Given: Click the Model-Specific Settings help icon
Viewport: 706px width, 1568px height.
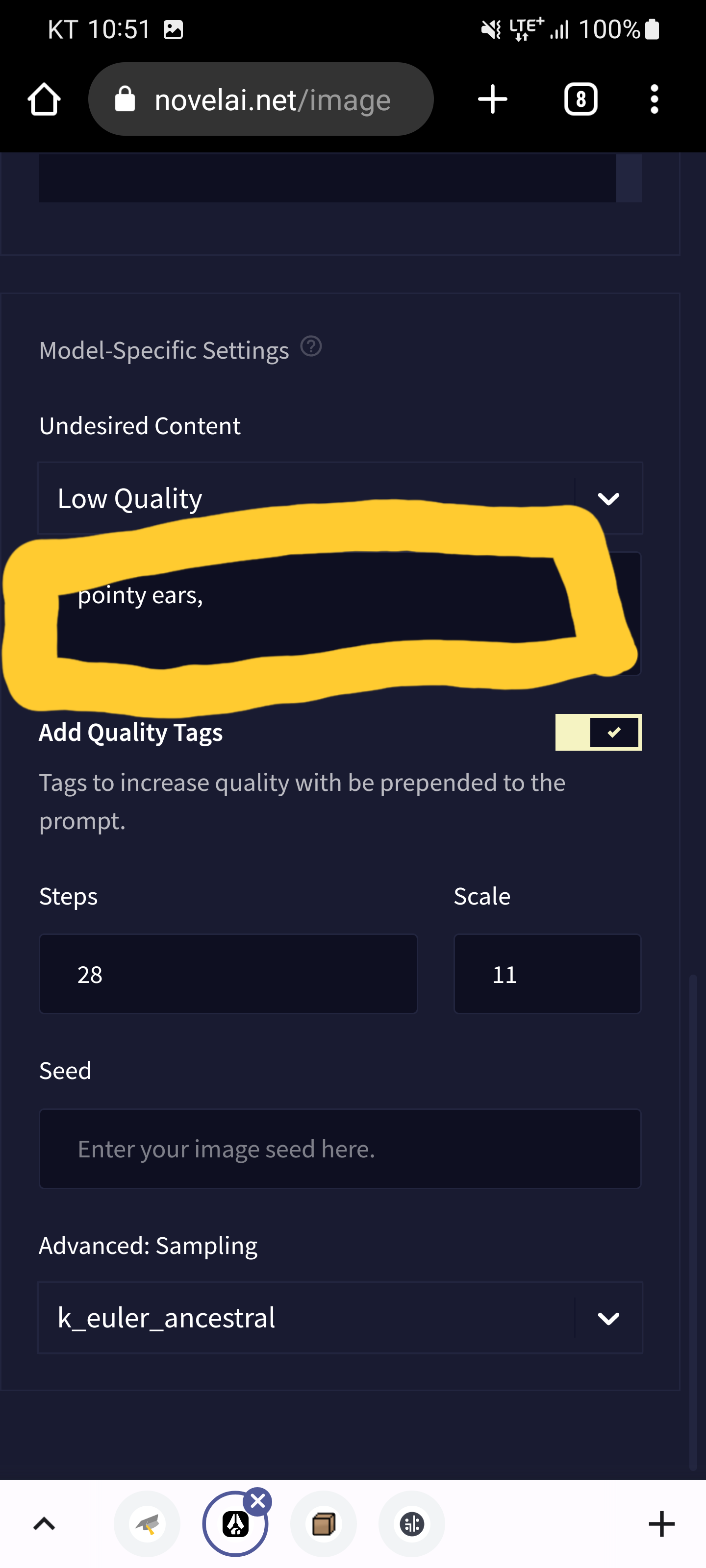Looking at the screenshot, I should pos(311,347).
